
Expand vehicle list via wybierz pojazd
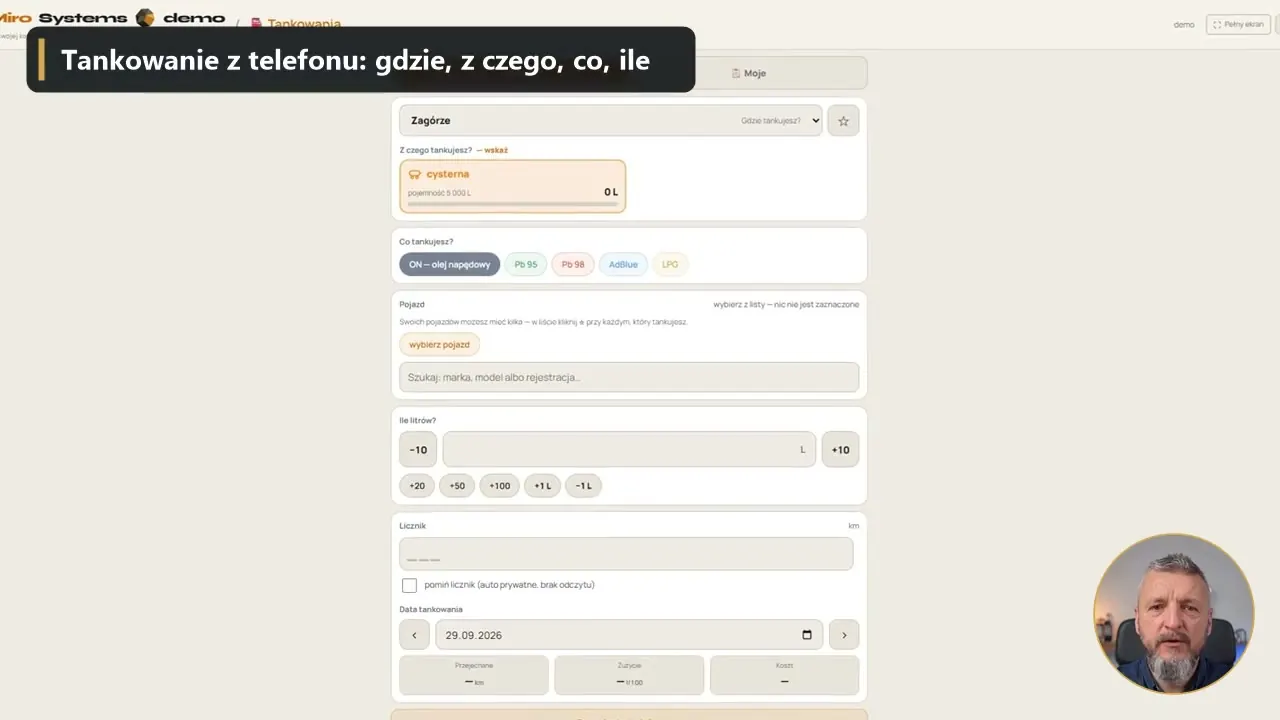[439, 345]
